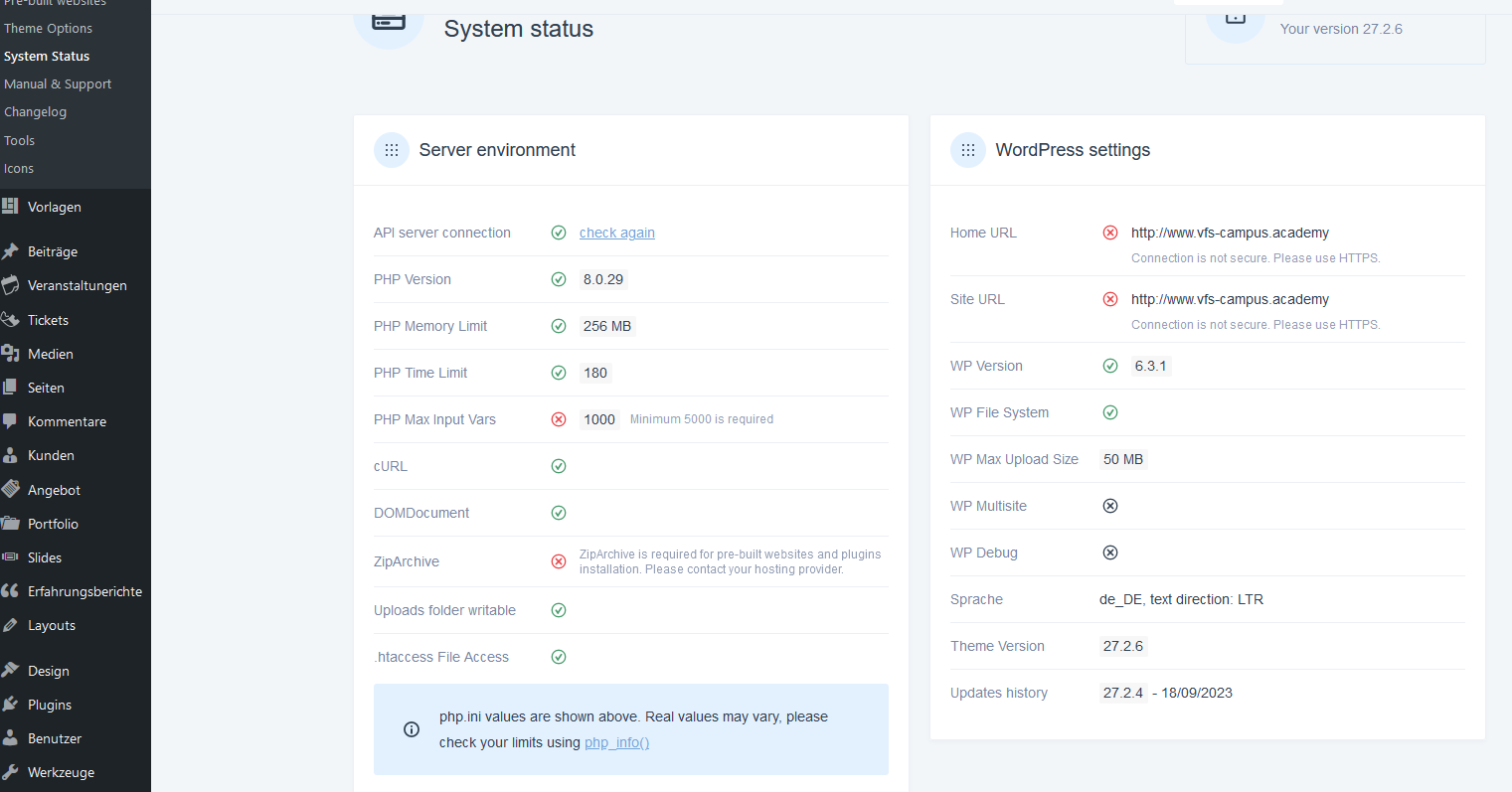Select the Site URL http://www.vfs-campus.academy text
The image size is (1512, 792).
(1230, 299)
